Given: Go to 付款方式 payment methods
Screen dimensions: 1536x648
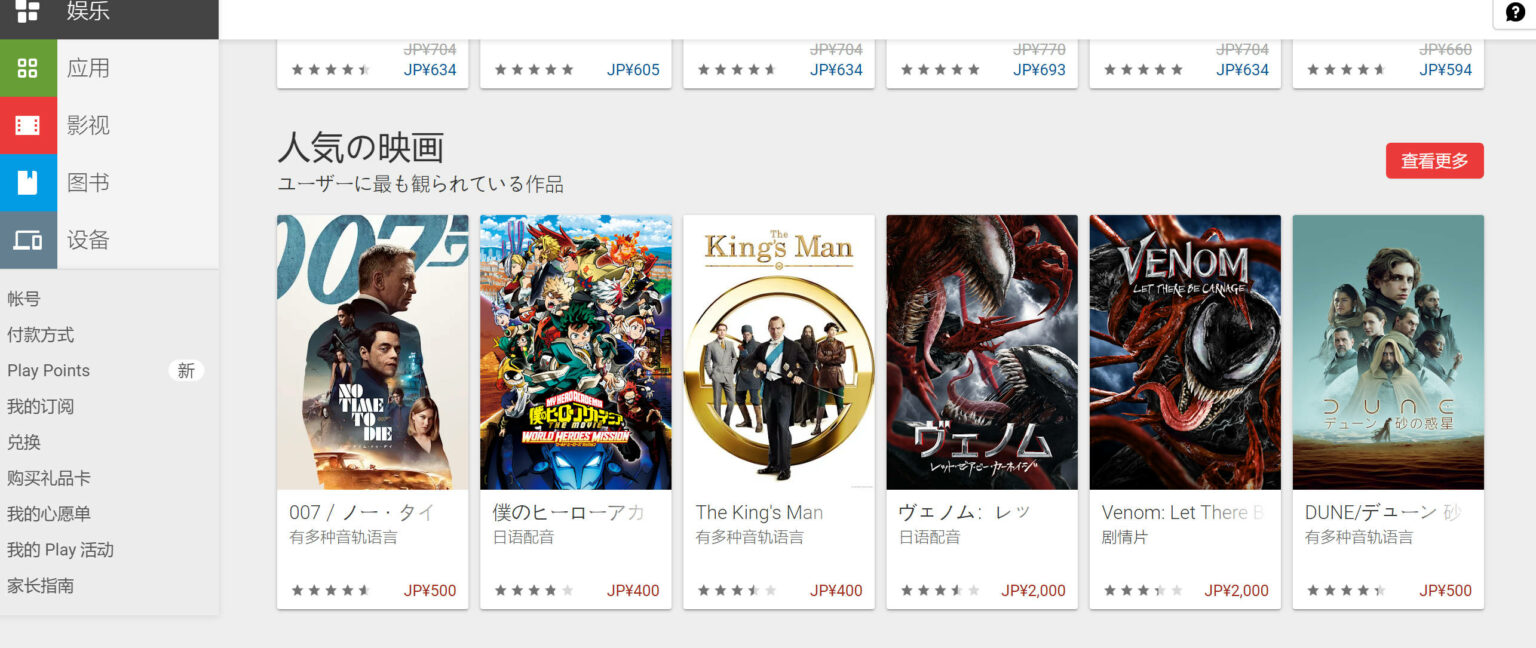Looking at the screenshot, I should (x=41, y=335).
